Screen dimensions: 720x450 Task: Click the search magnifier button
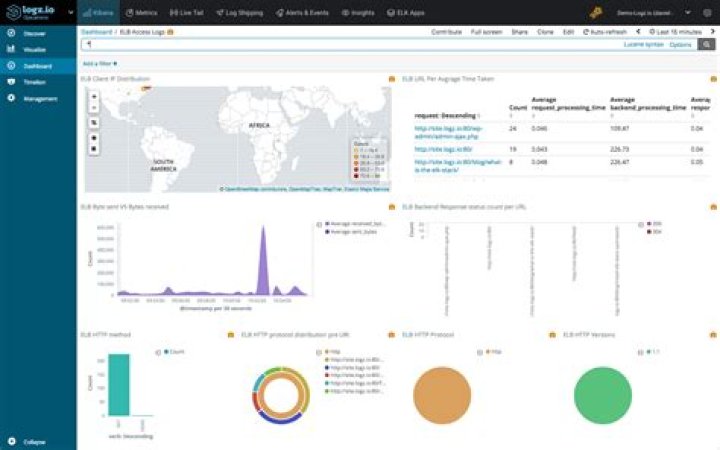click(x=707, y=45)
